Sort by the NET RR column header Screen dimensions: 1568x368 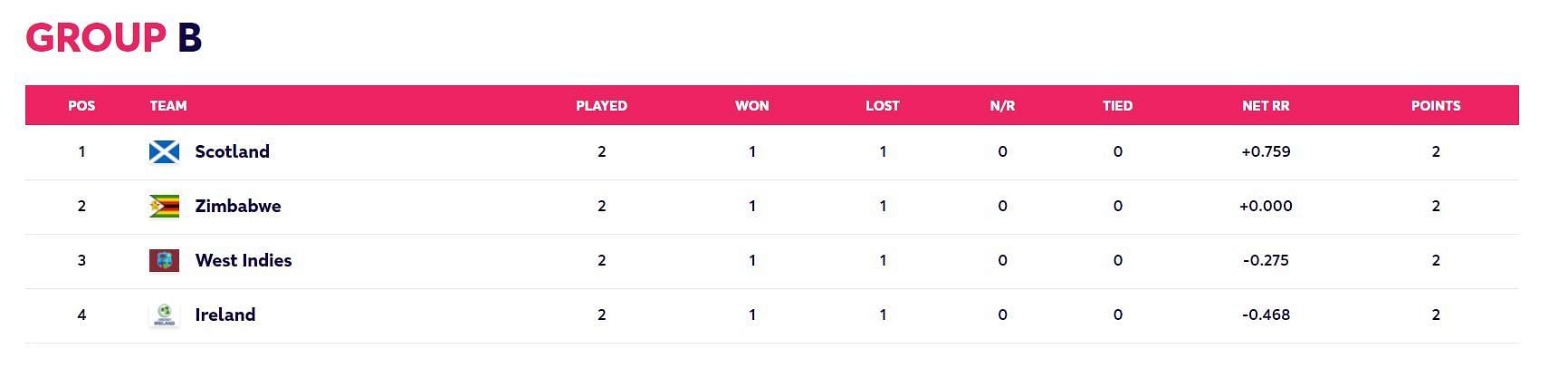pos(1266,105)
